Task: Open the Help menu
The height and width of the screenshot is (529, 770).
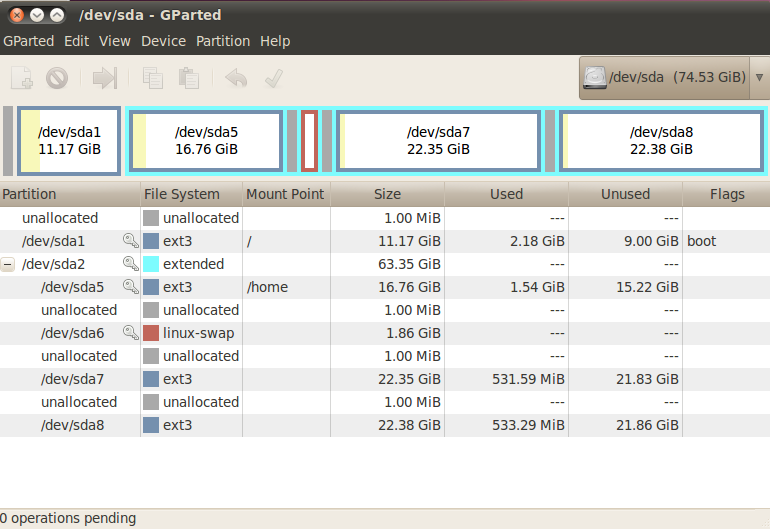Action: click(x=275, y=41)
